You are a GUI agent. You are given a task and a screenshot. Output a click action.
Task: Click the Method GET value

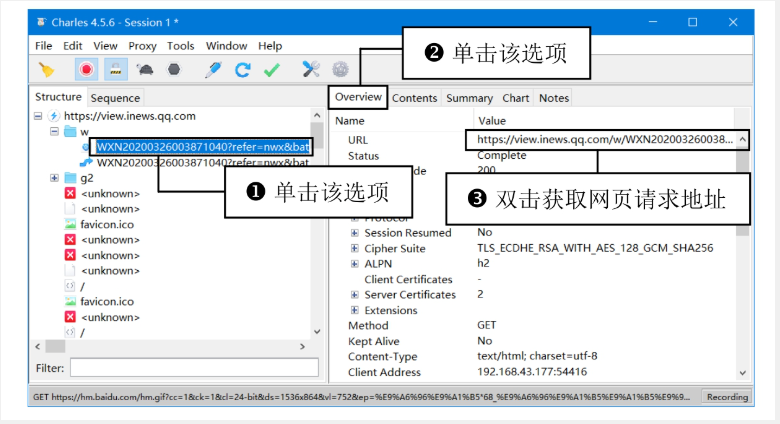coord(487,325)
